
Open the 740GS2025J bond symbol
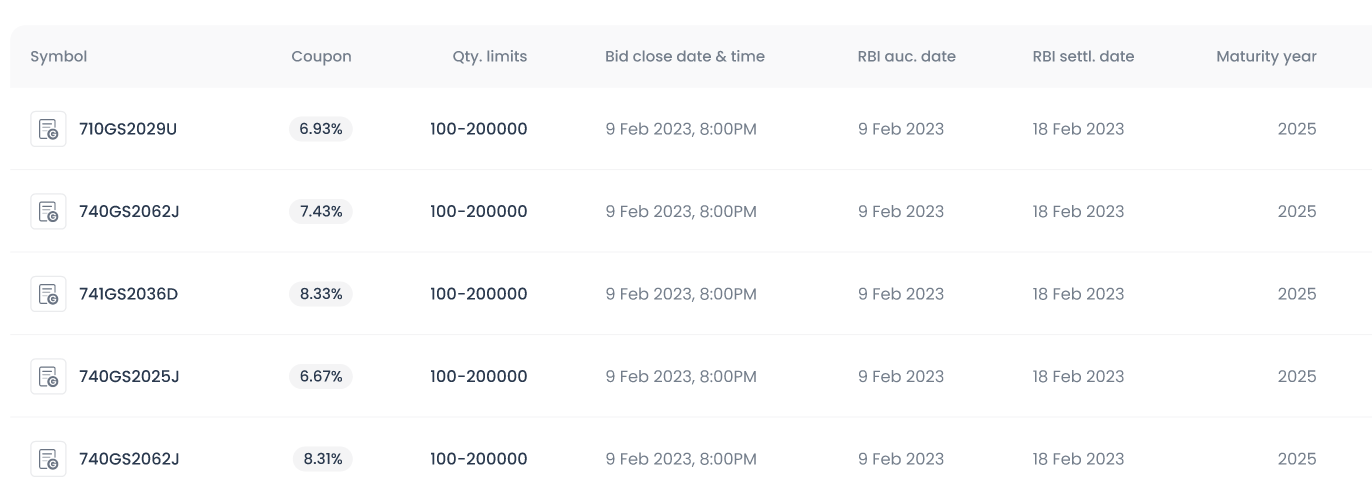[x=129, y=377]
